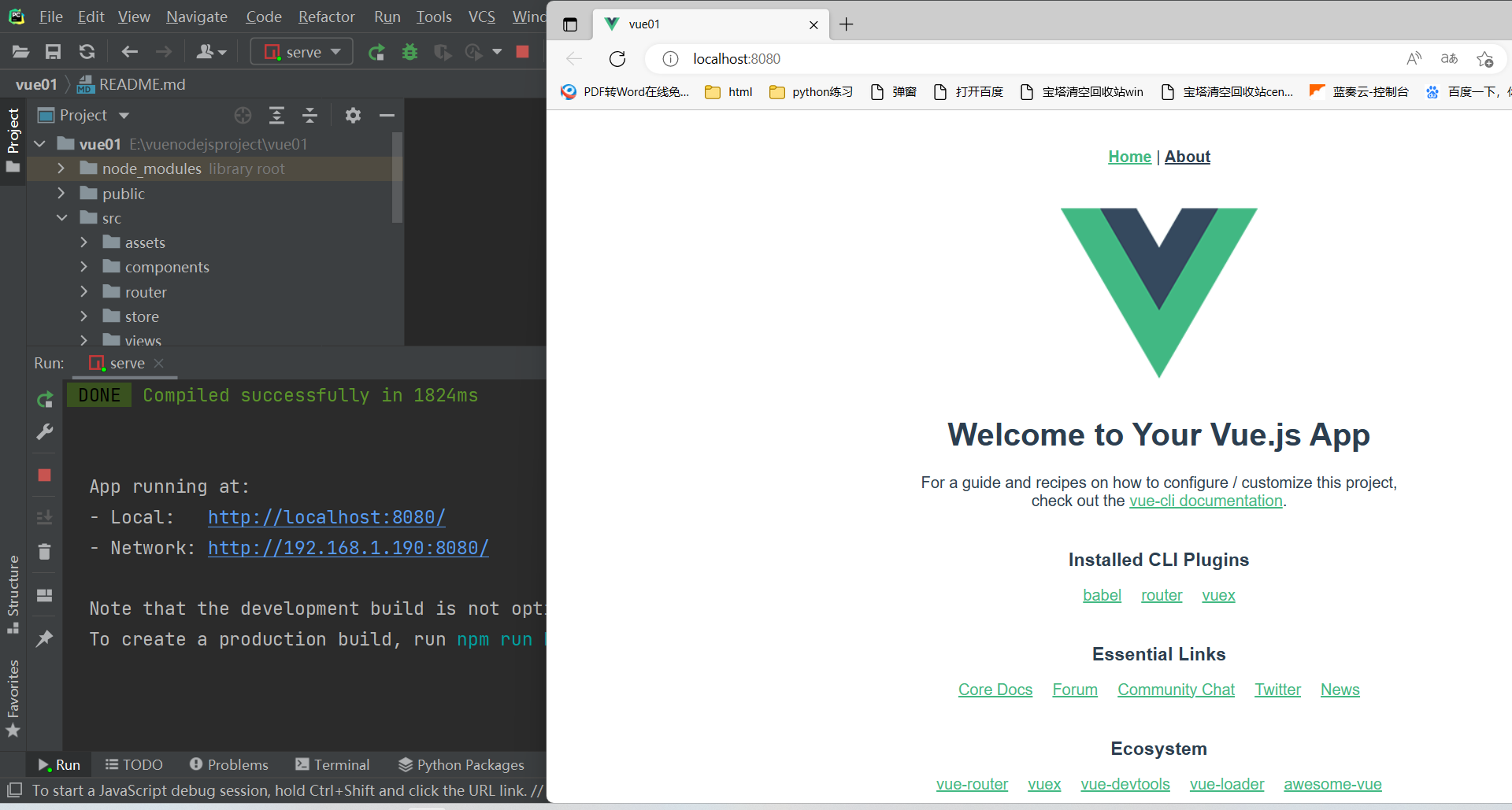Viewport: 1512px width, 810px height.
Task: Open the vue-devtools link
Action: (x=1125, y=784)
